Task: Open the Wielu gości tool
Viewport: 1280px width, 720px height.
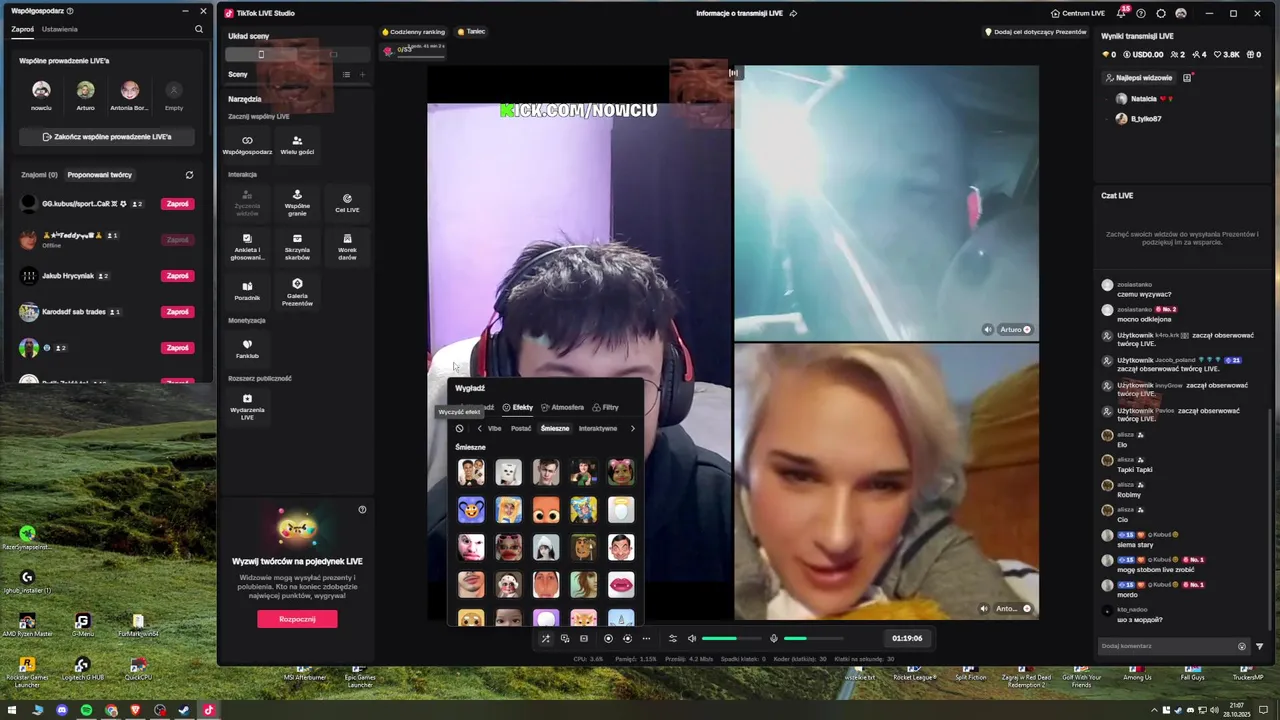Action: [297, 145]
